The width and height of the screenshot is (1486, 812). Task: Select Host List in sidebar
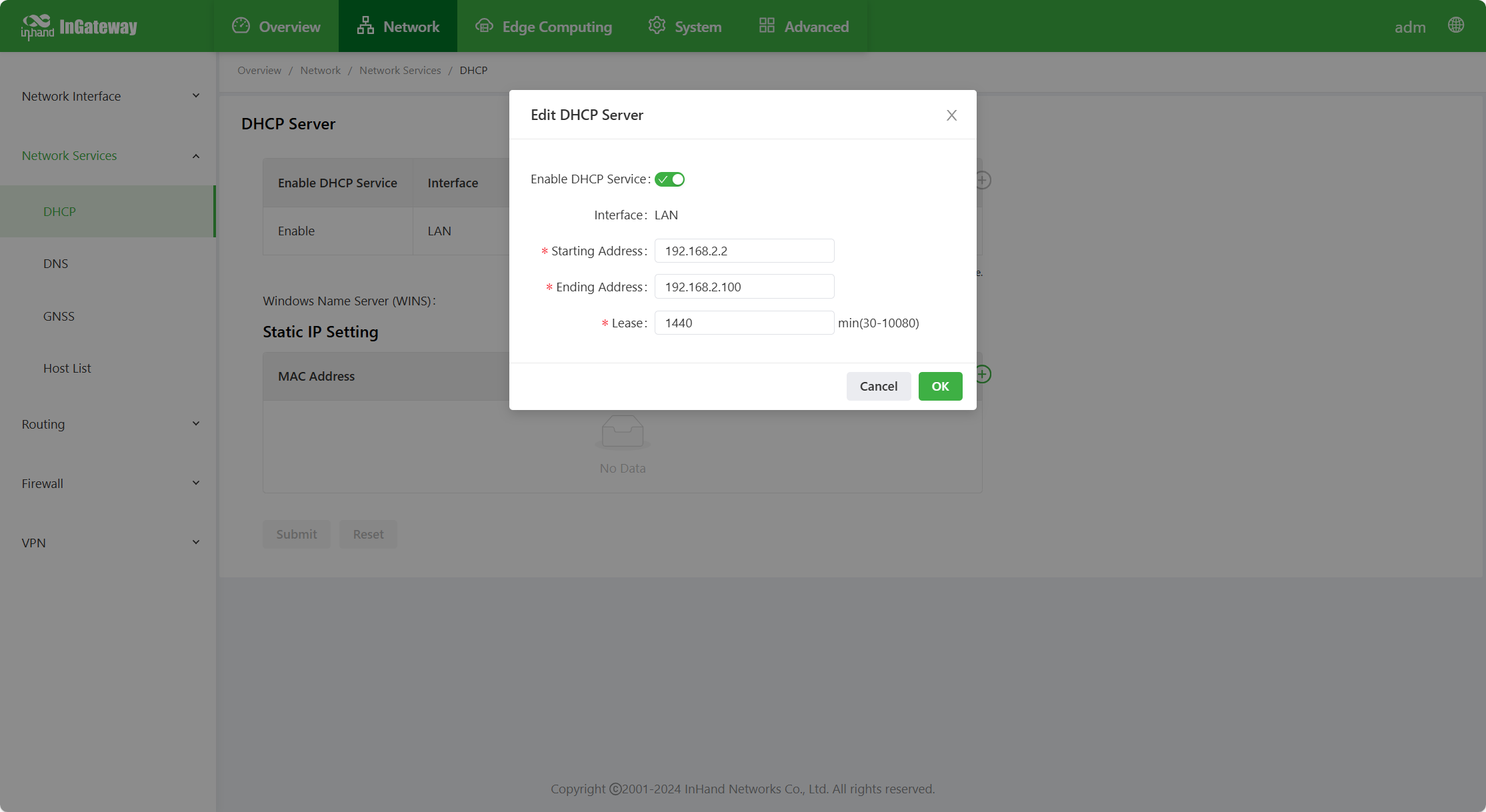tap(67, 368)
